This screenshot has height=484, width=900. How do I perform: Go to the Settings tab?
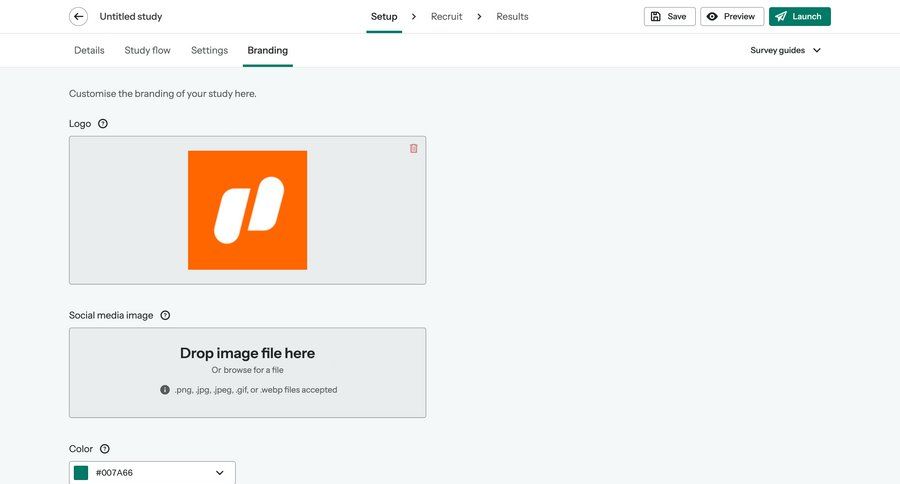tap(209, 50)
